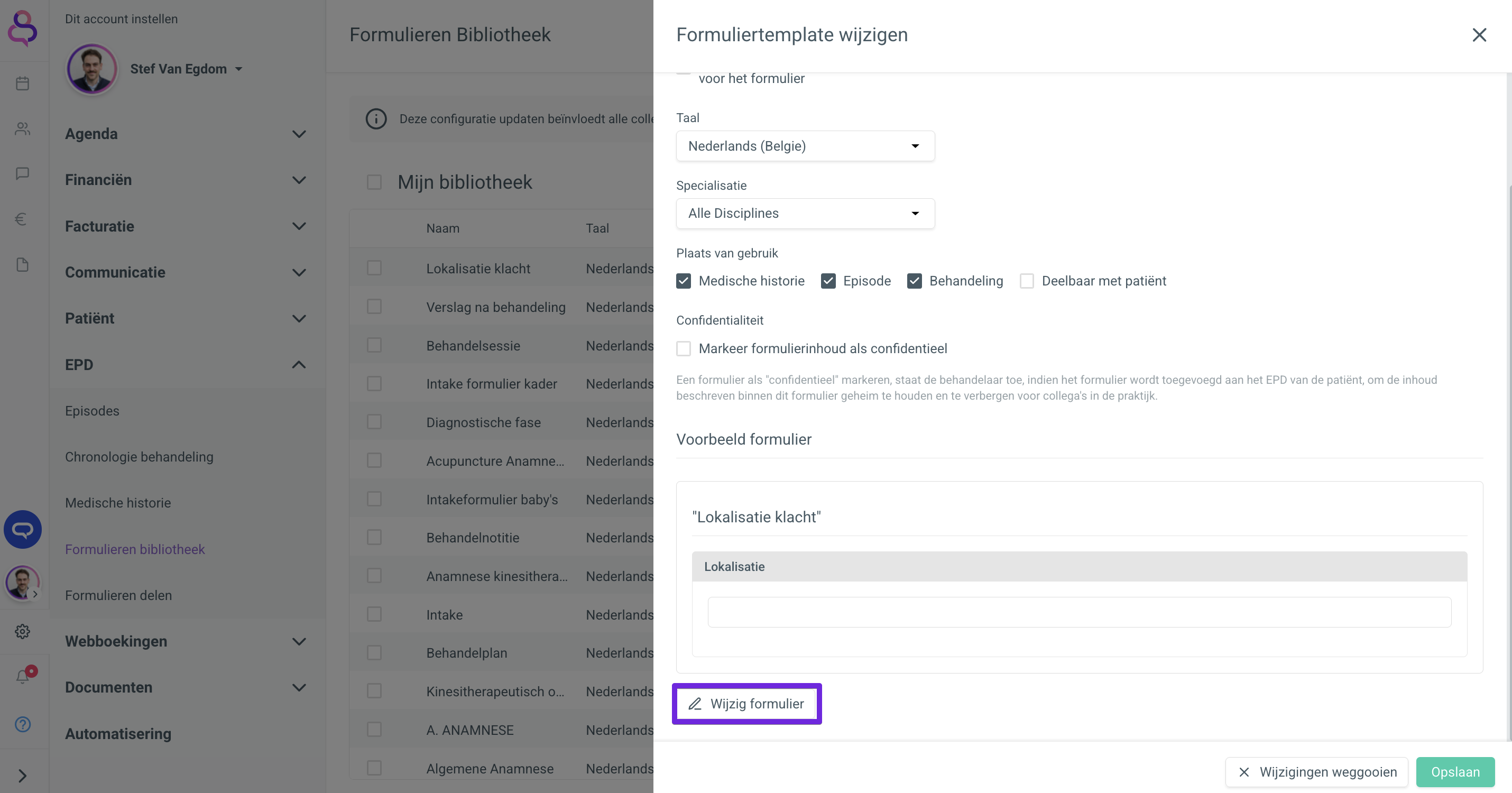Image resolution: width=1512 pixels, height=793 pixels.
Task: Tick the Verslag na behandeling row checkbox
Action: pyautogui.click(x=374, y=307)
